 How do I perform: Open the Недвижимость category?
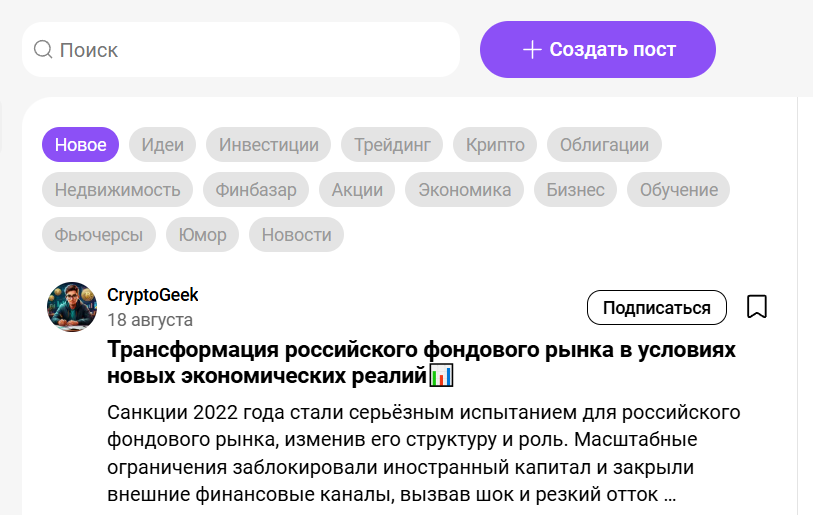(117, 189)
